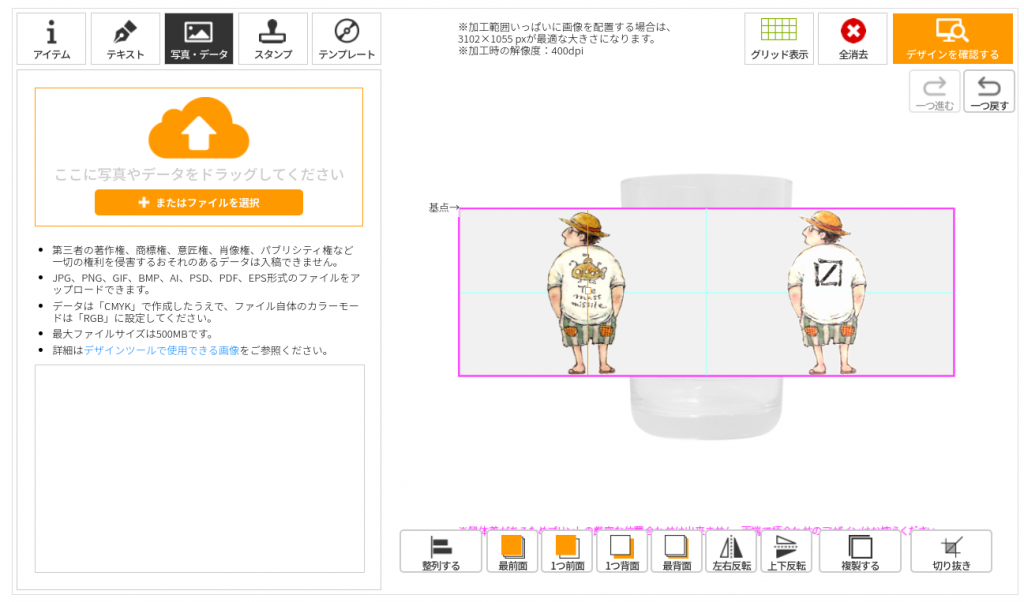Image resolution: width=1024 pixels, height=602 pixels.
Task: Click the ここに写真やデータをドラッグしてください text
Action: 199,174
